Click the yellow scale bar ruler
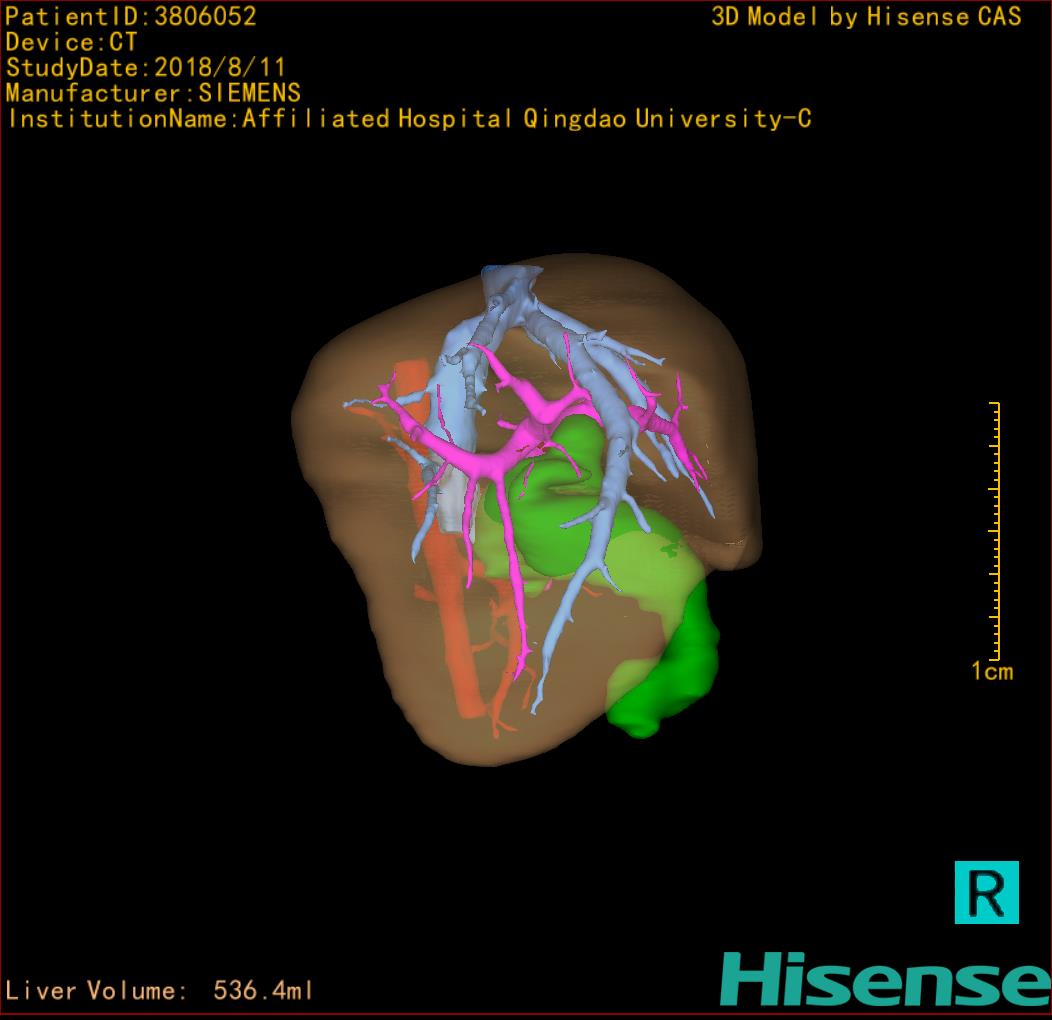 tap(996, 530)
